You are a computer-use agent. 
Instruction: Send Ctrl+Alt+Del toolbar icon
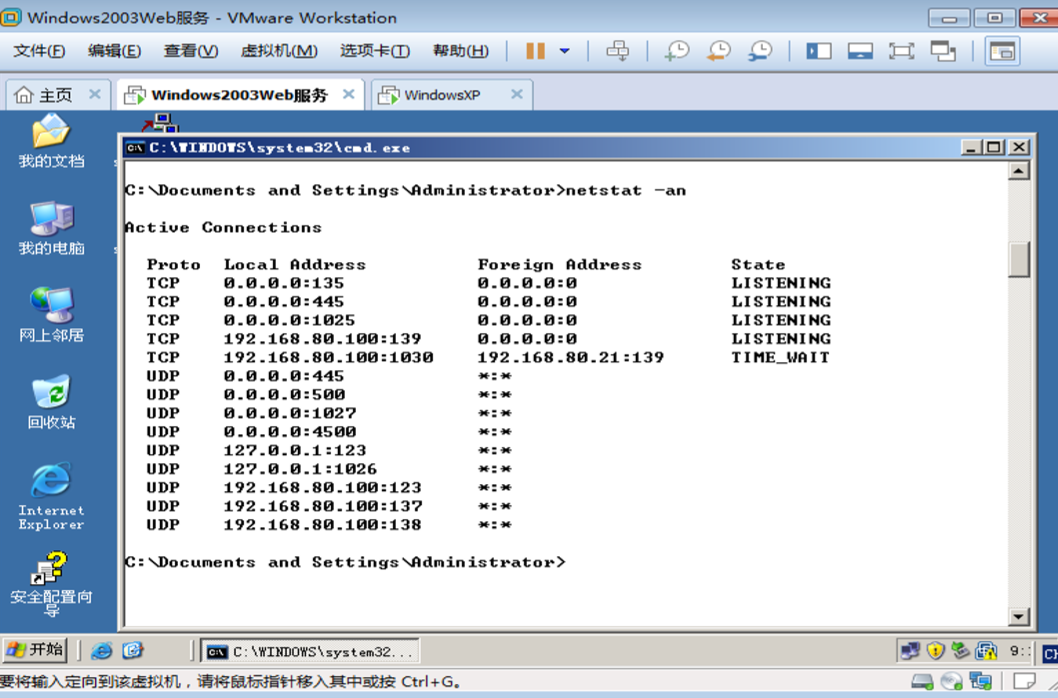point(617,51)
